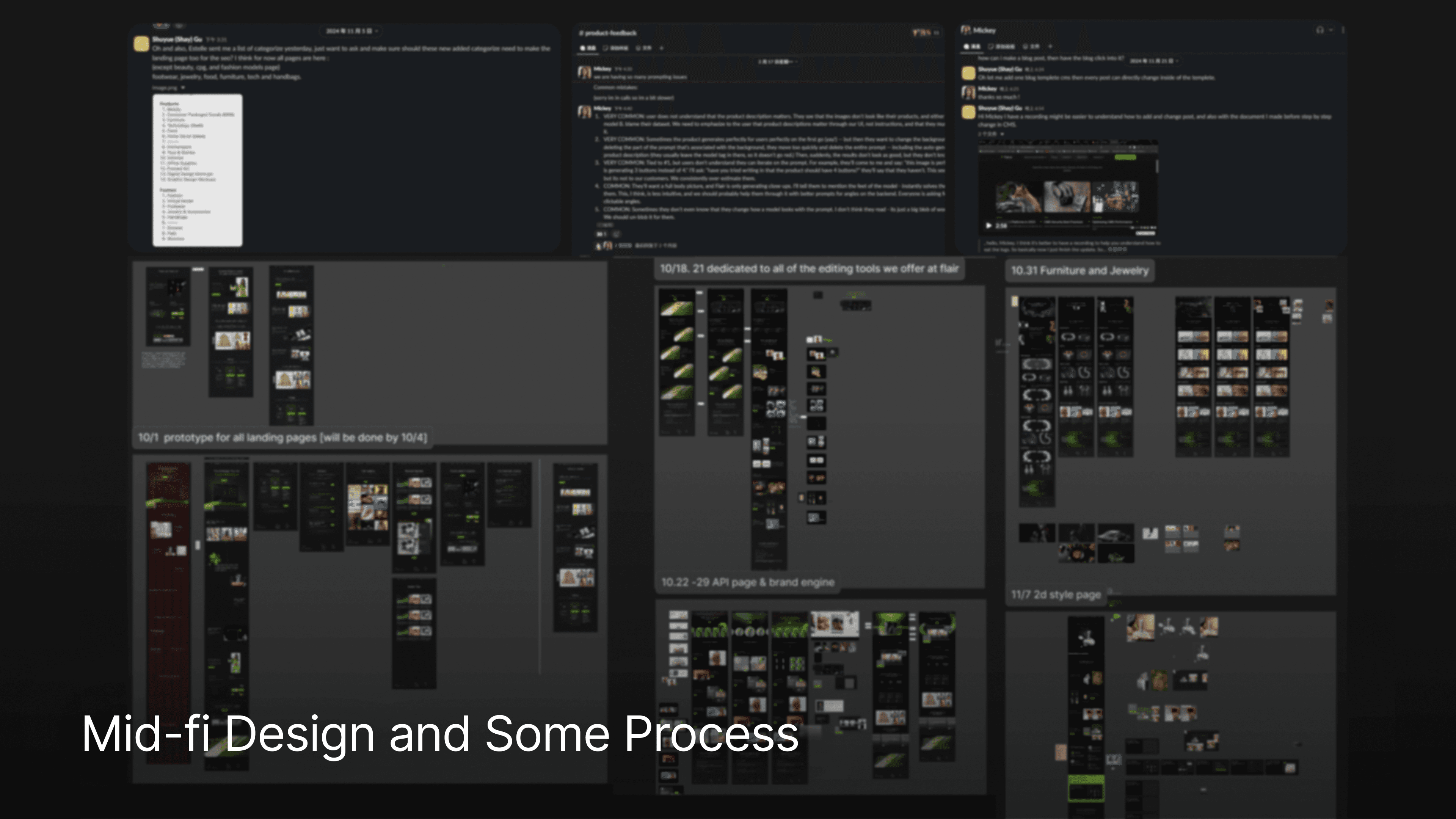Click the play button on the video recording

[x=988, y=226]
